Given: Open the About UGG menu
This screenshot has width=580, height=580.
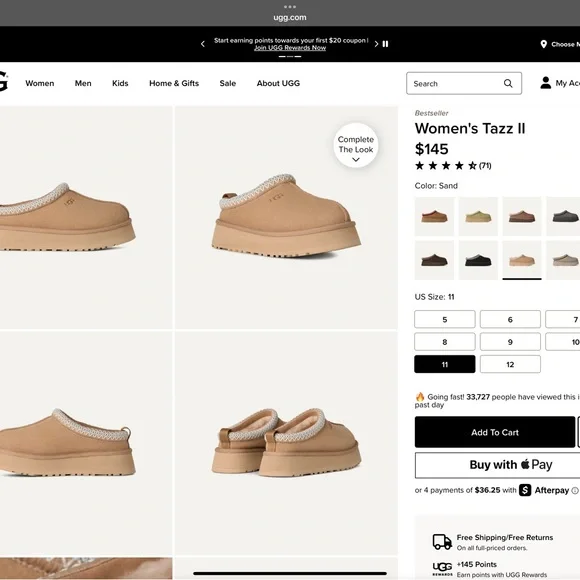Looking at the screenshot, I should click(278, 83).
